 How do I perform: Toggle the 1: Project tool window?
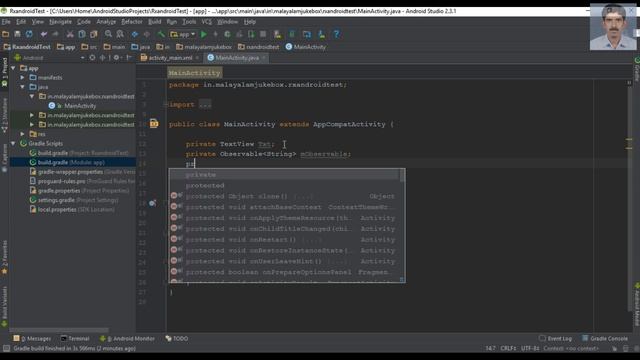pyautogui.click(x=4, y=72)
